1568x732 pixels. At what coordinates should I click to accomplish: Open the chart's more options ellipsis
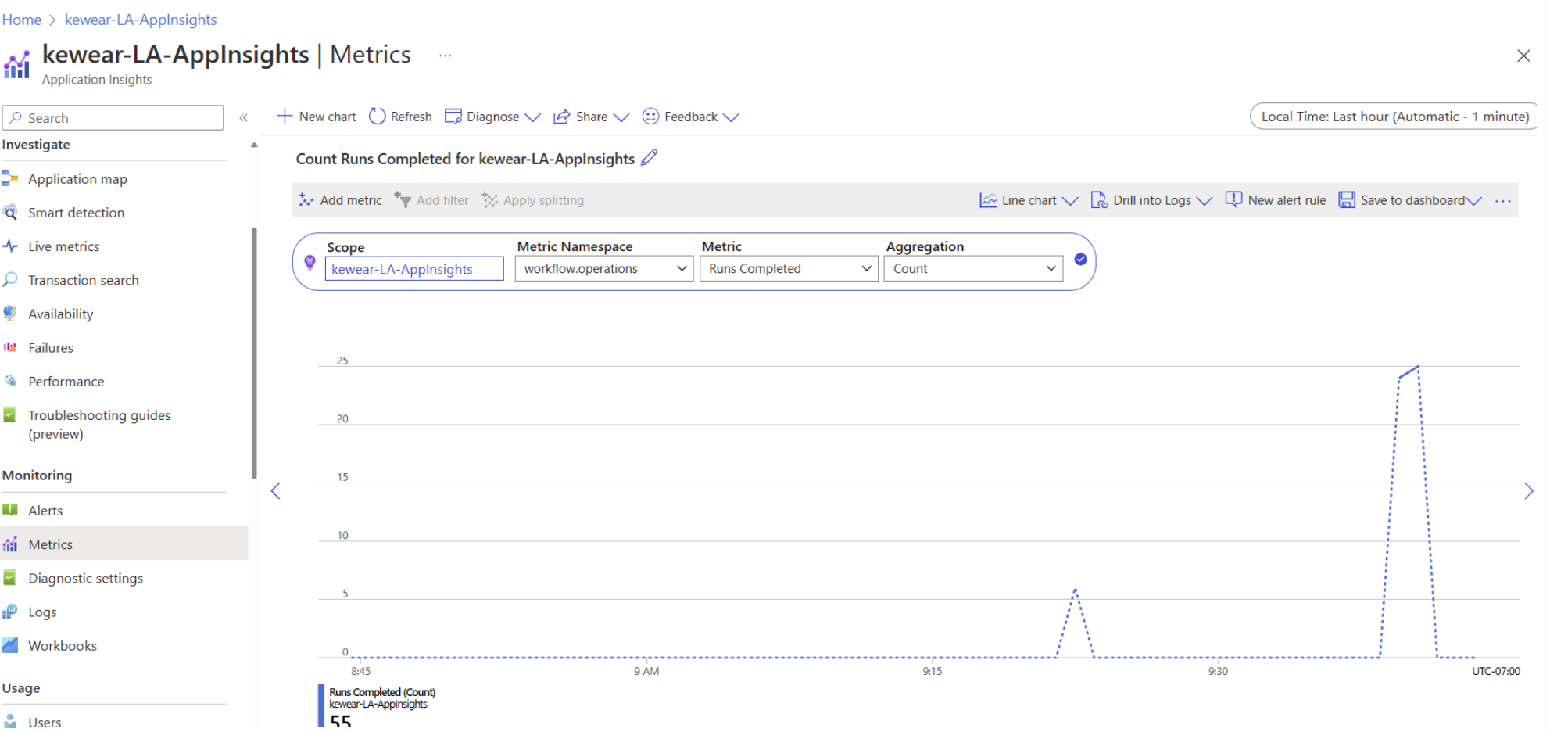pyautogui.click(x=1502, y=201)
